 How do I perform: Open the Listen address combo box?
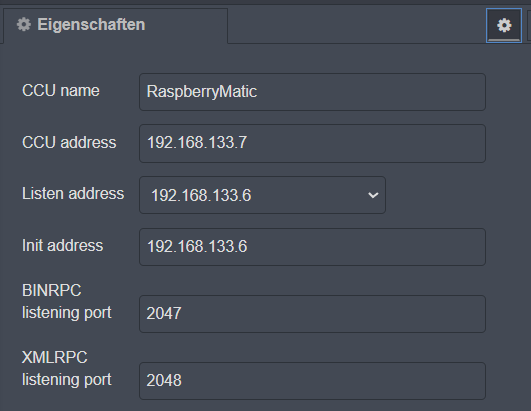click(262, 195)
